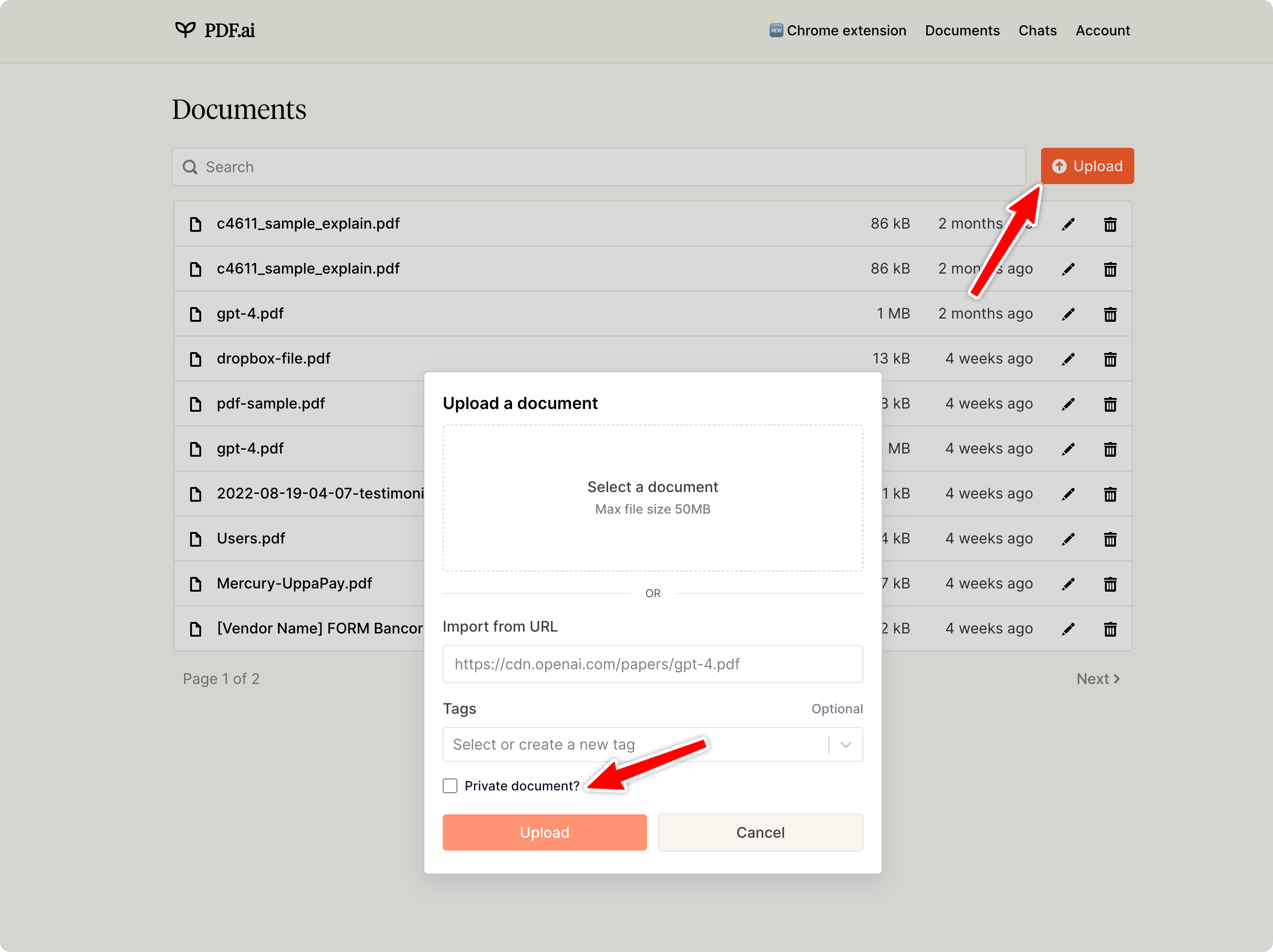This screenshot has width=1273, height=952.
Task: Open the Chats menu item
Action: tap(1037, 30)
